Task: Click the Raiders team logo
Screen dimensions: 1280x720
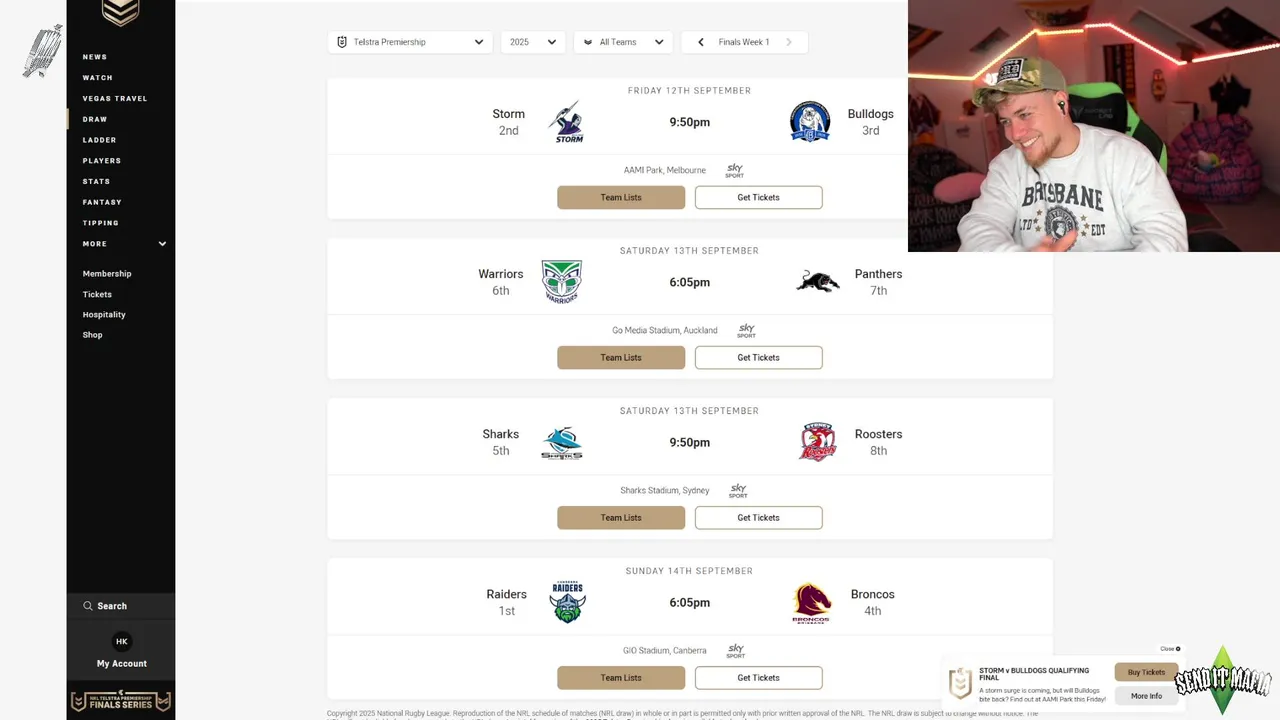Action: pos(567,602)
